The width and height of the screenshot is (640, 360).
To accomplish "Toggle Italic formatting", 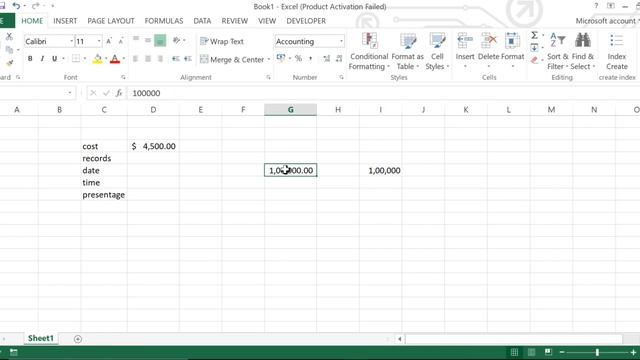I will click(x=42, y=59).
